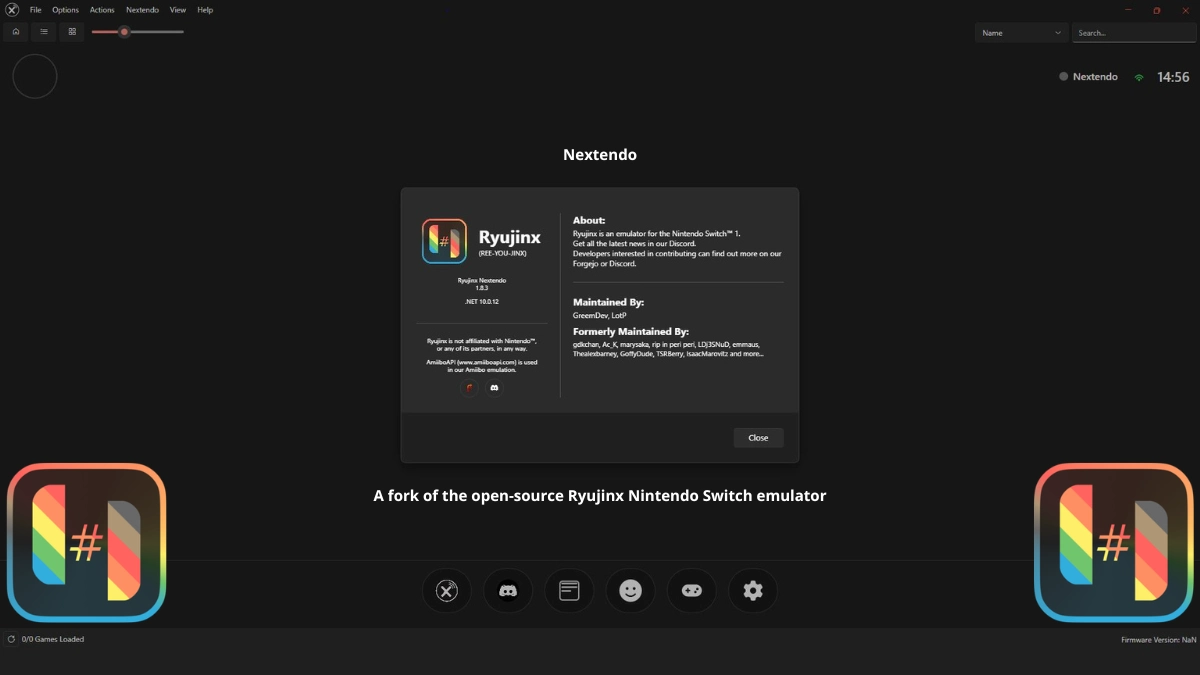Open the Nextendo menu

pos(142,10)
